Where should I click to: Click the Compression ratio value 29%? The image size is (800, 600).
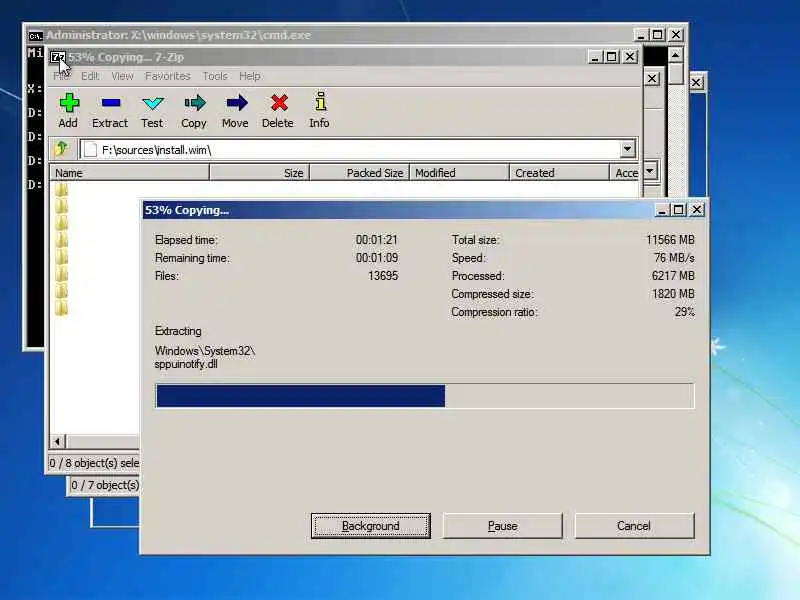pos(685,312)
